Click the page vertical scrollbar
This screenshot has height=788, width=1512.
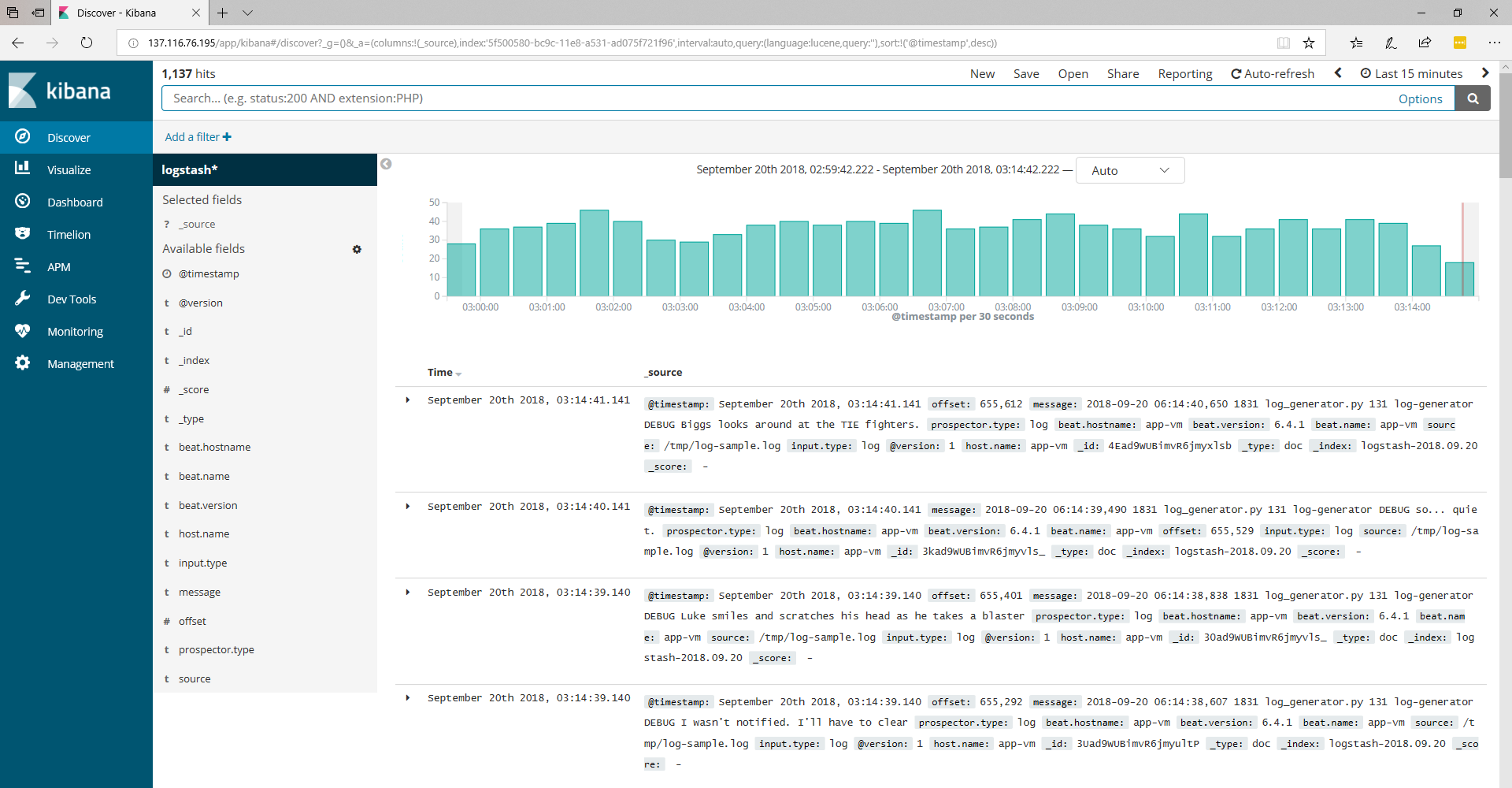(1505, 126)
